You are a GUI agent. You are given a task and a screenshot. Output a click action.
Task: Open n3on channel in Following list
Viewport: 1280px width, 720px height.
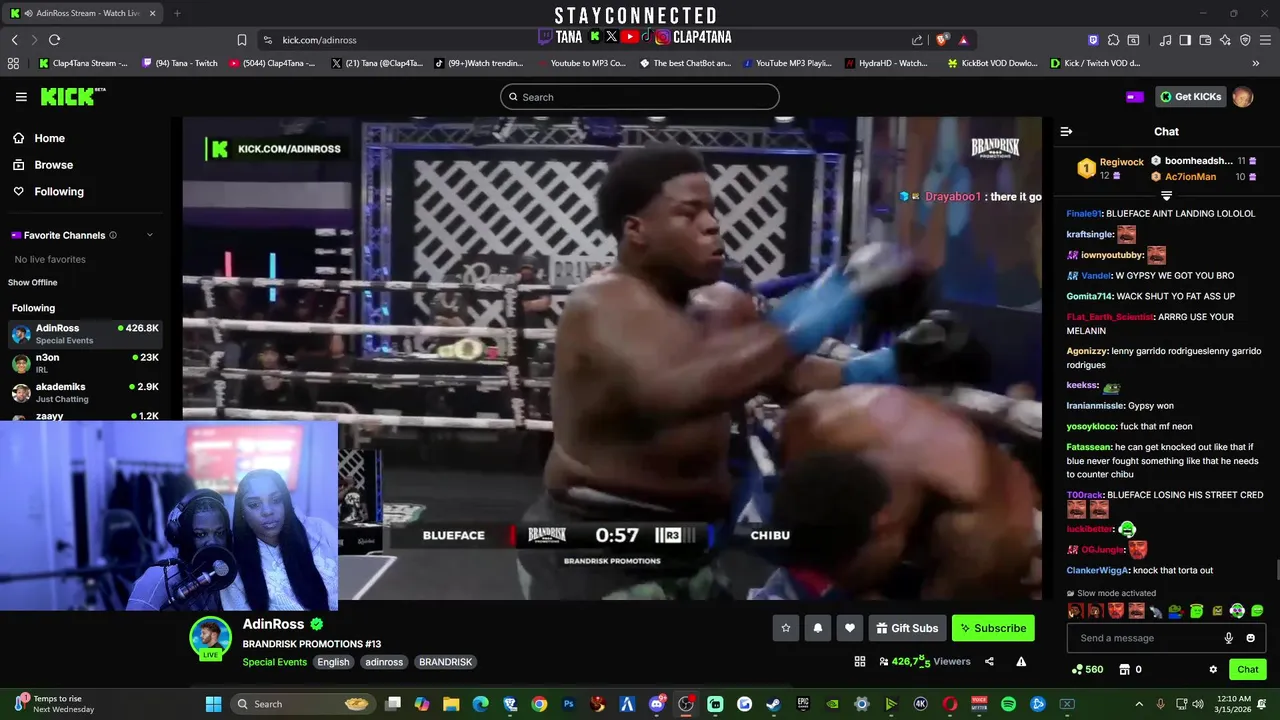pos(85,363)
